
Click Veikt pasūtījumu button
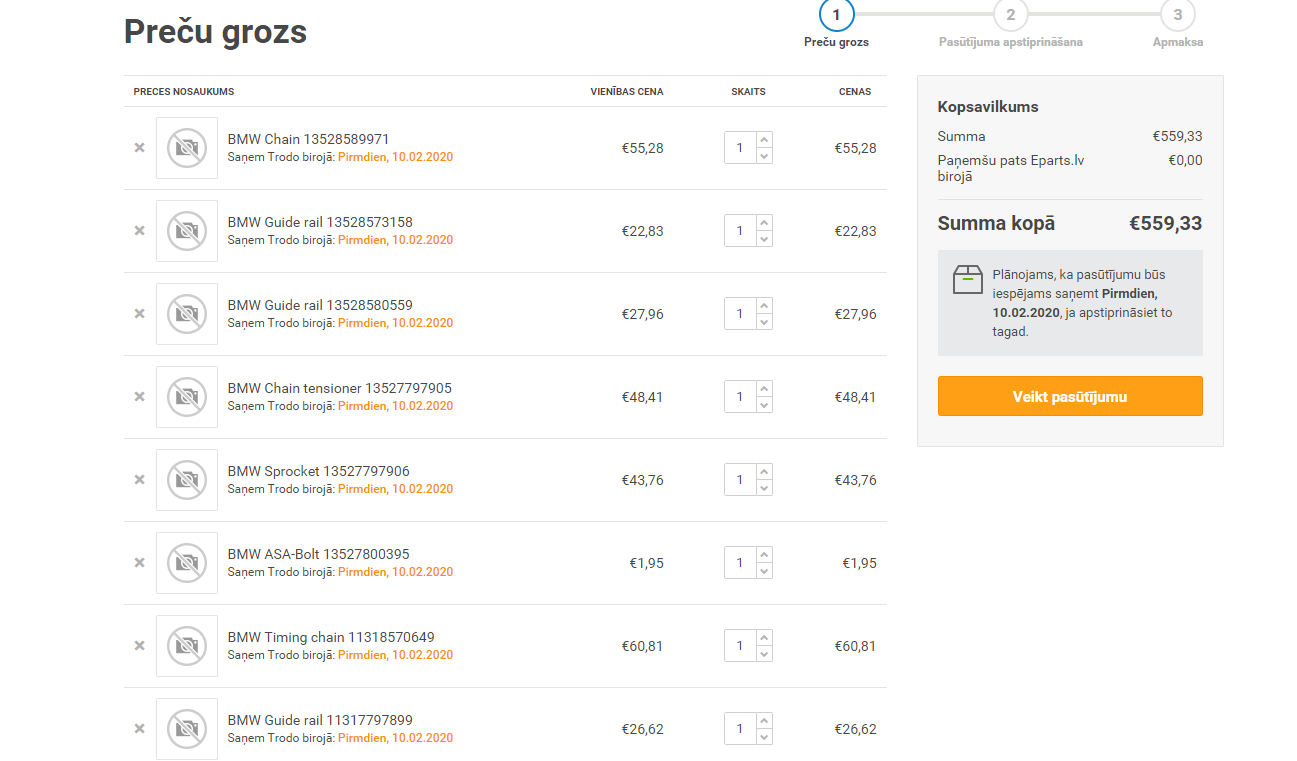[1069, 396]
